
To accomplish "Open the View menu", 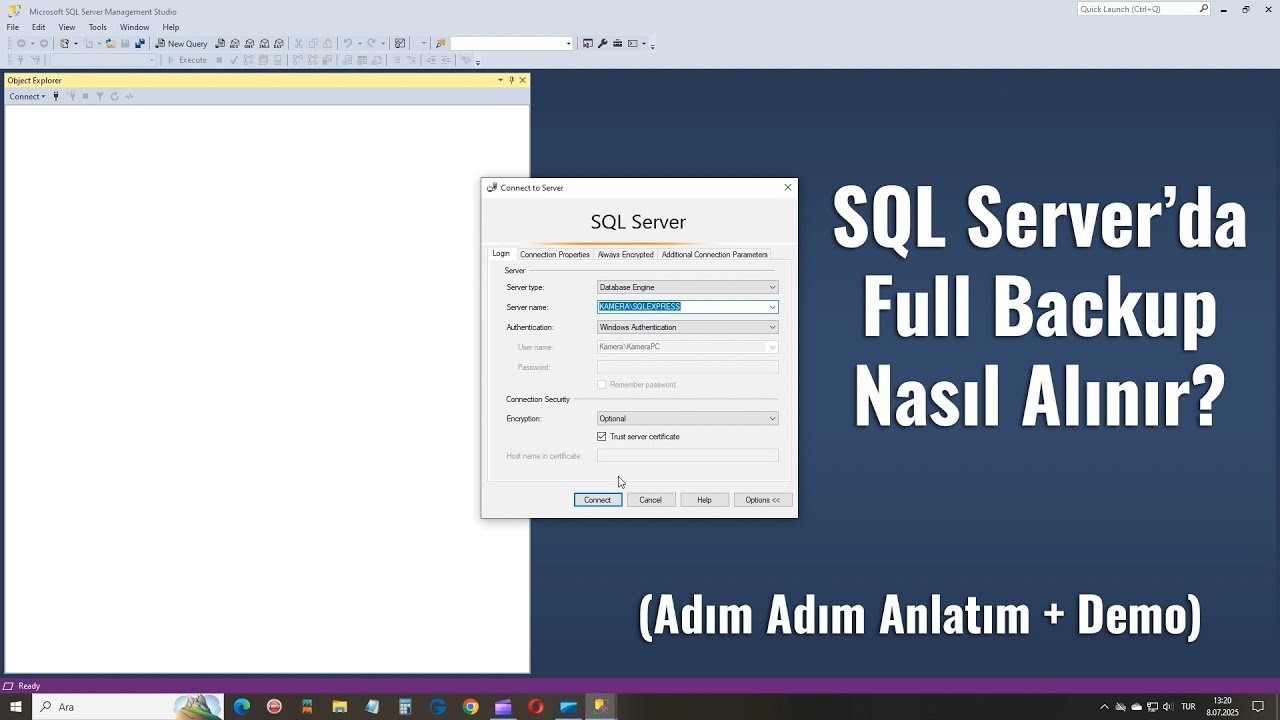I will [x=67, y=27].
